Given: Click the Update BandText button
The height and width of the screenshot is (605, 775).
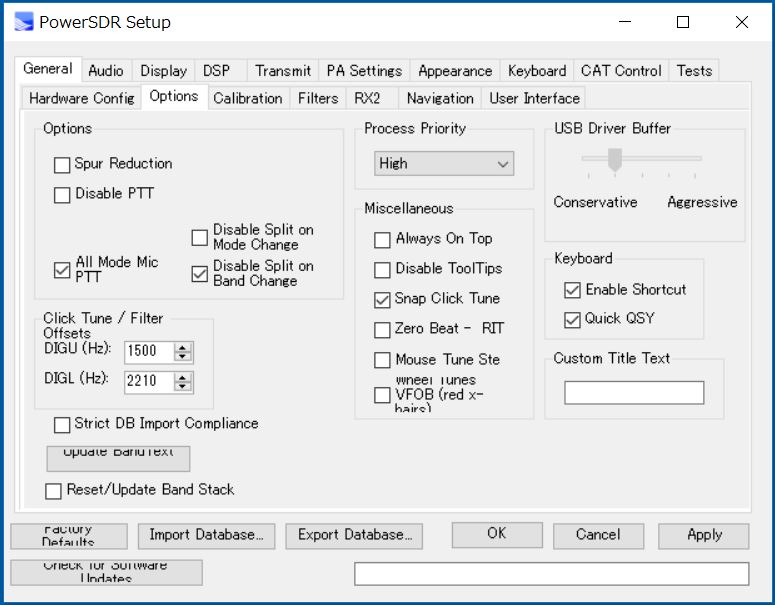Looking at the screenshot, I should click(118, 459).
